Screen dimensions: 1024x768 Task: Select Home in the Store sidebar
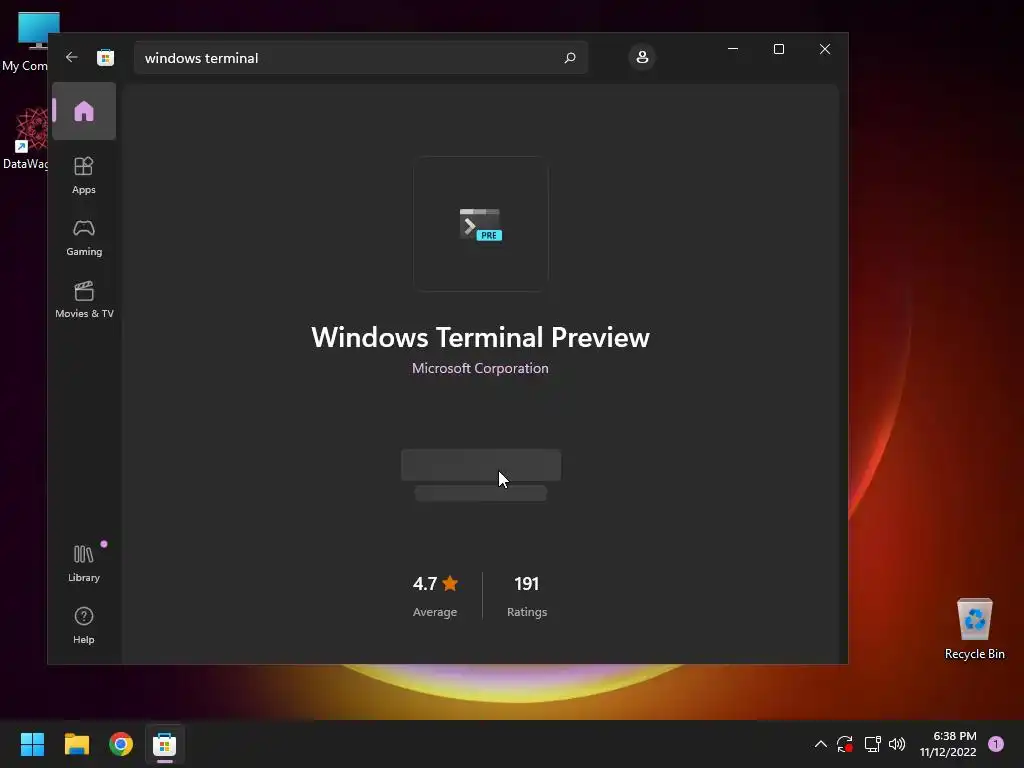click(x=84, y=111)
